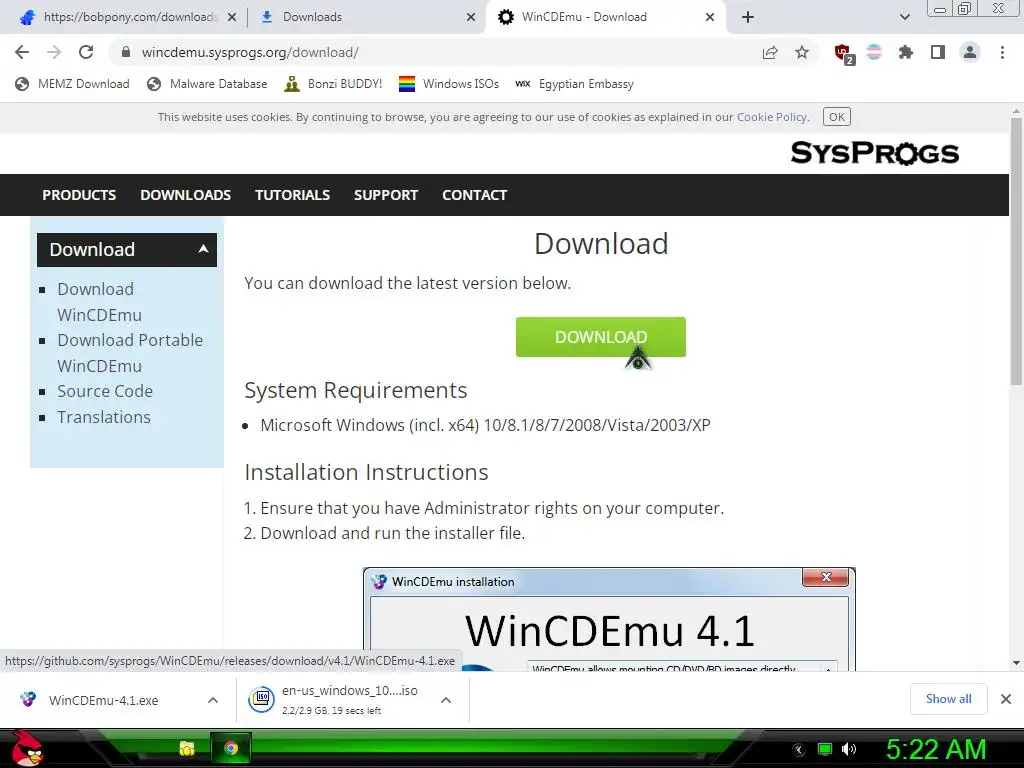Screen dimensions: 1024x768
Task: Open the uBlock Origin extension icon
Action: [x=843, y=54]
